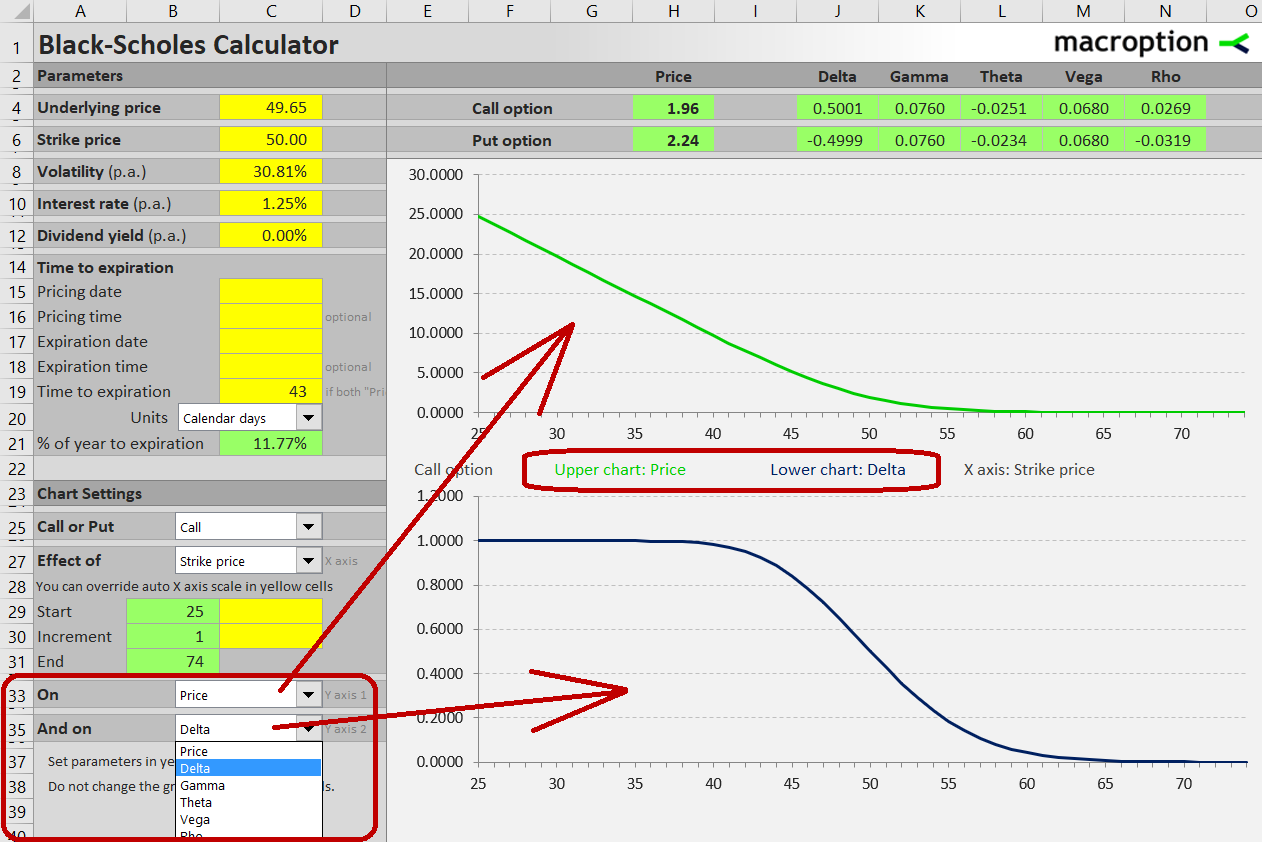Click the Call Vega value 0.0680
This screenshot has width=1262, height=842.
point(1083,108)
